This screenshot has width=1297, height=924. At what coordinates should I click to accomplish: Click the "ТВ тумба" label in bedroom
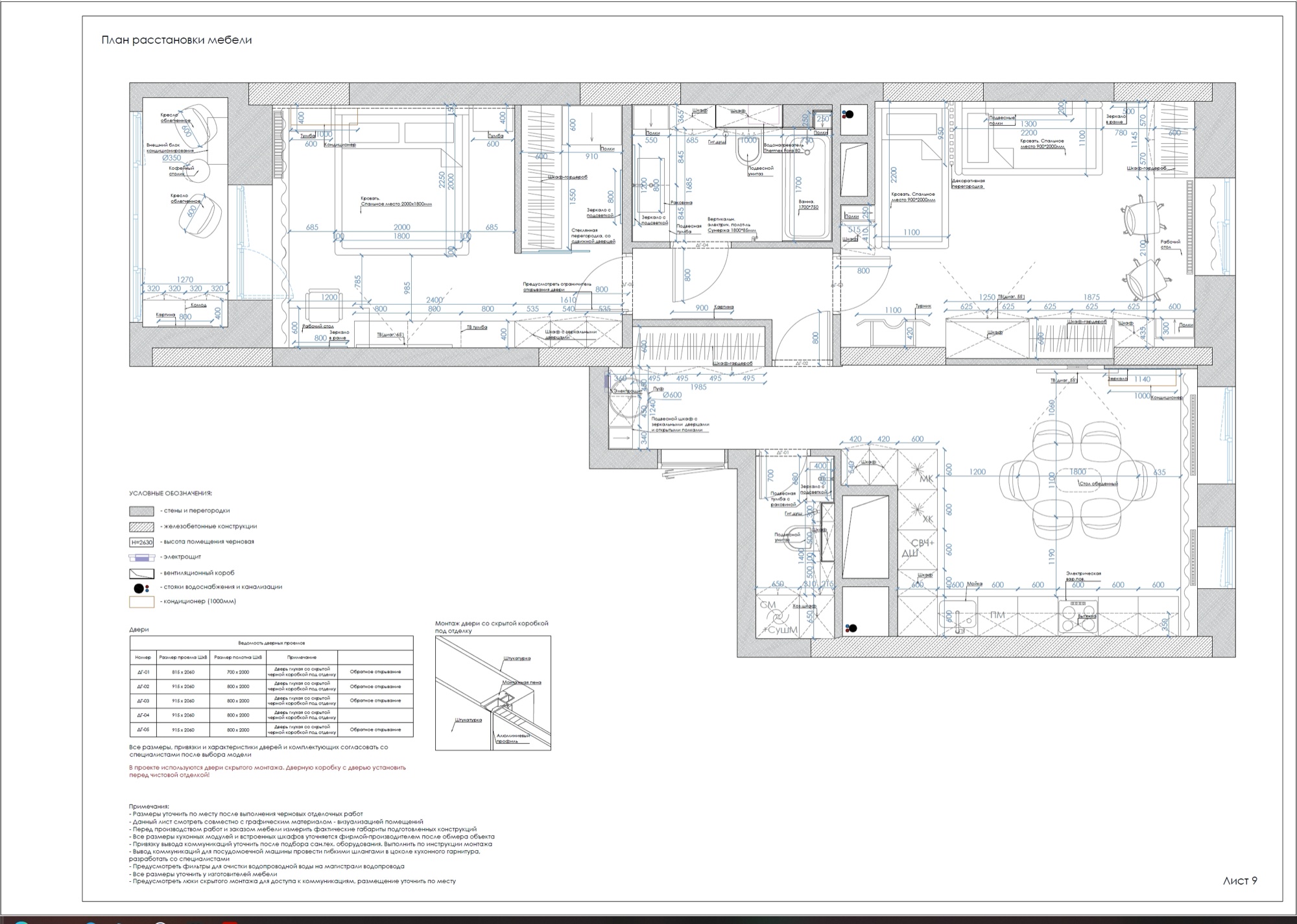point(477,327)
